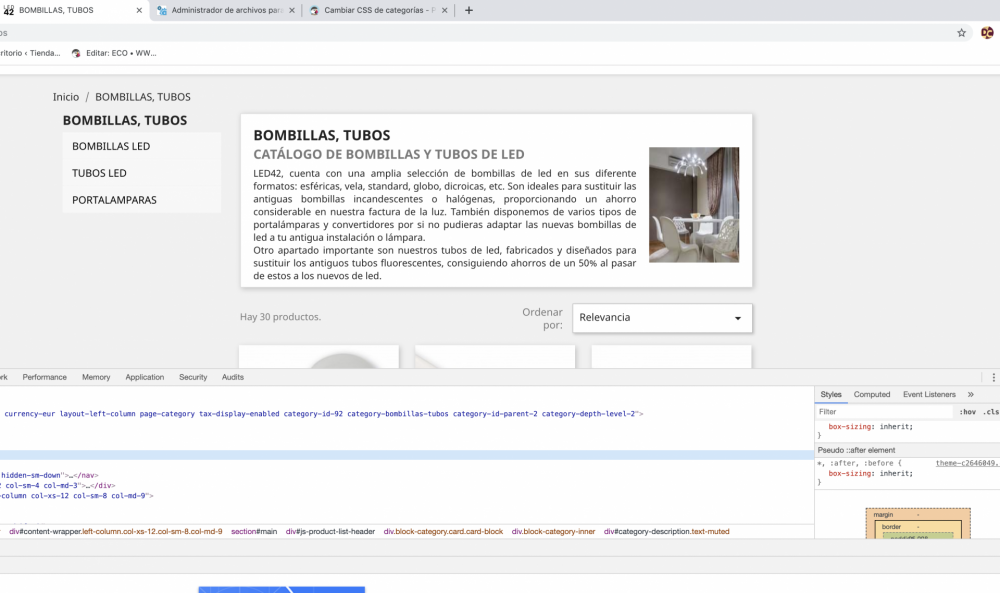Open the Application panel in DevTools

point(145,377)
